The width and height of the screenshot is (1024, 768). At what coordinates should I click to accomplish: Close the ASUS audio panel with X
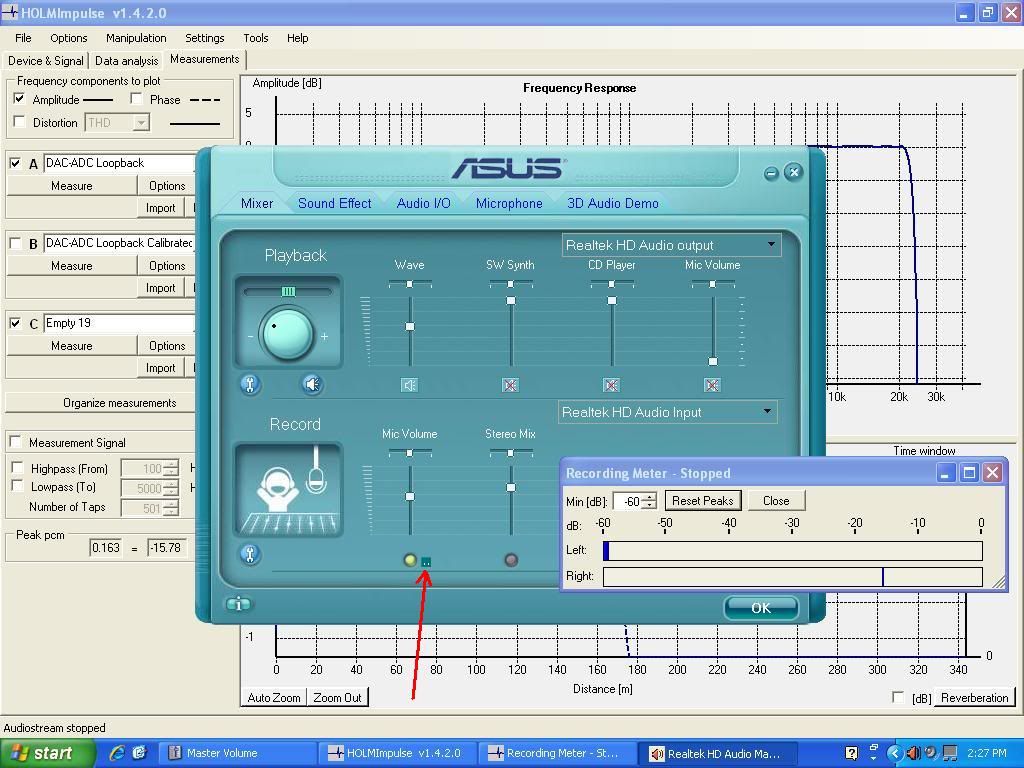point(793,172)
